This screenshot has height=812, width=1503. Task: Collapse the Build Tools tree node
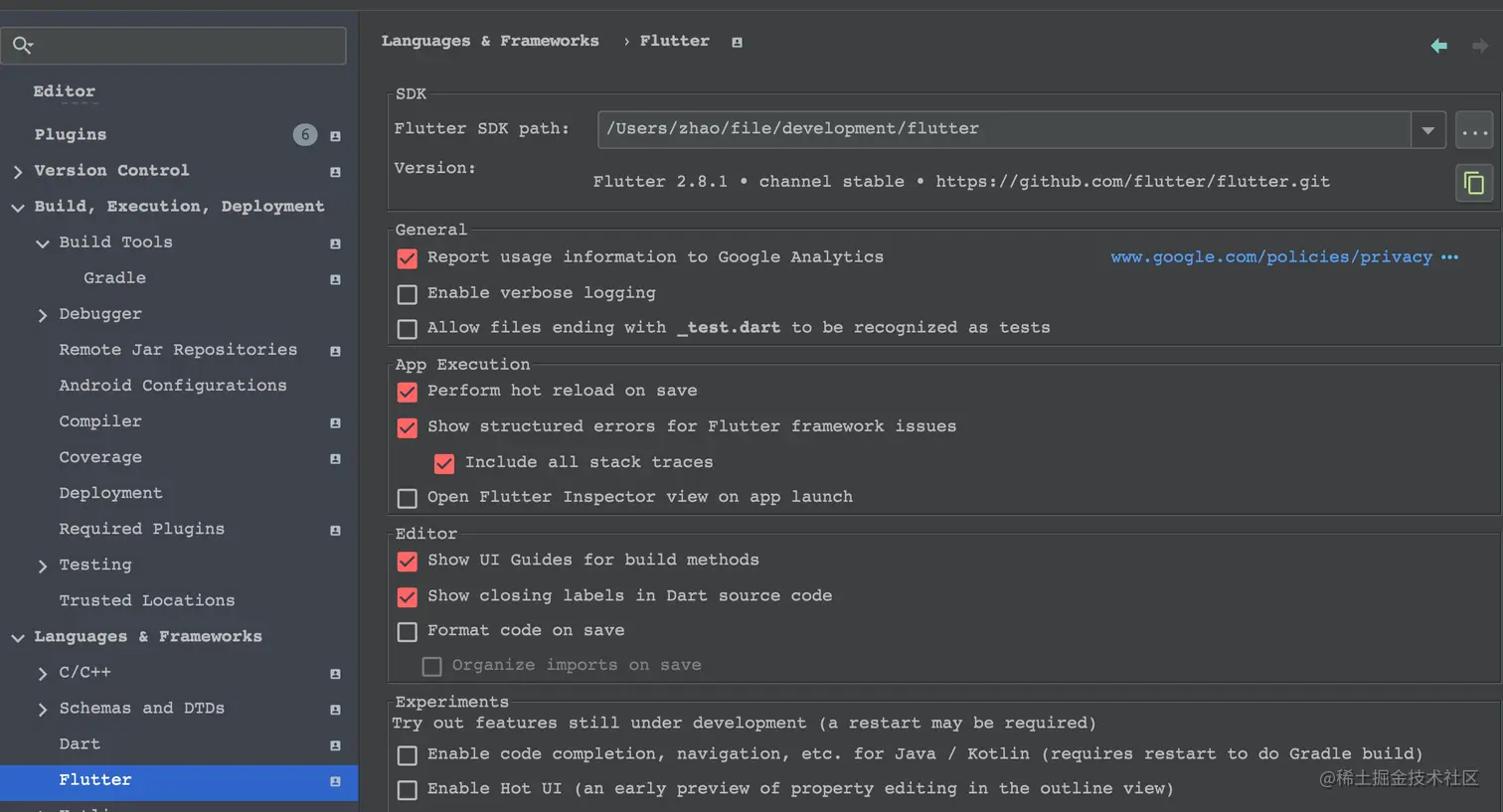pos(42,244)
